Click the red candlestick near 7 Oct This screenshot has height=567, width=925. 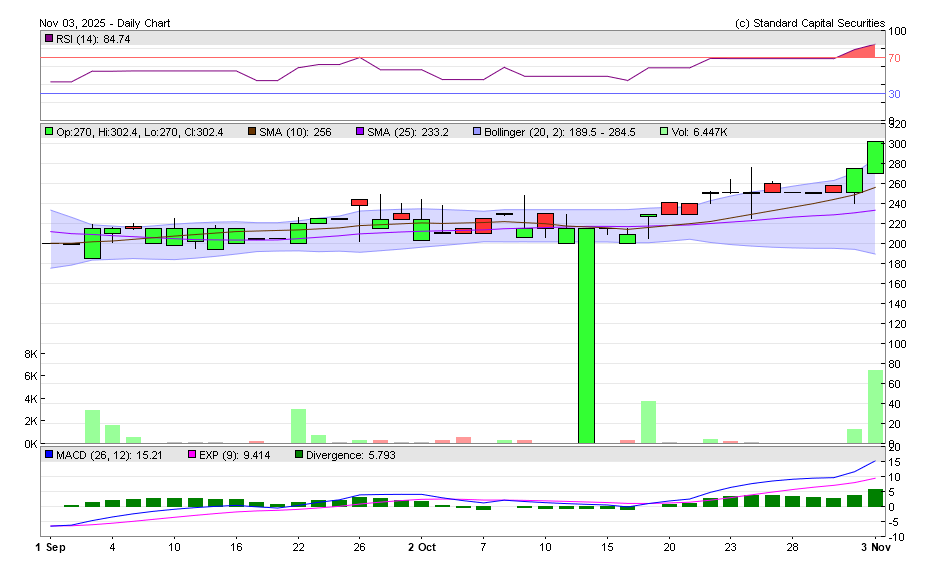click(483, 226)
